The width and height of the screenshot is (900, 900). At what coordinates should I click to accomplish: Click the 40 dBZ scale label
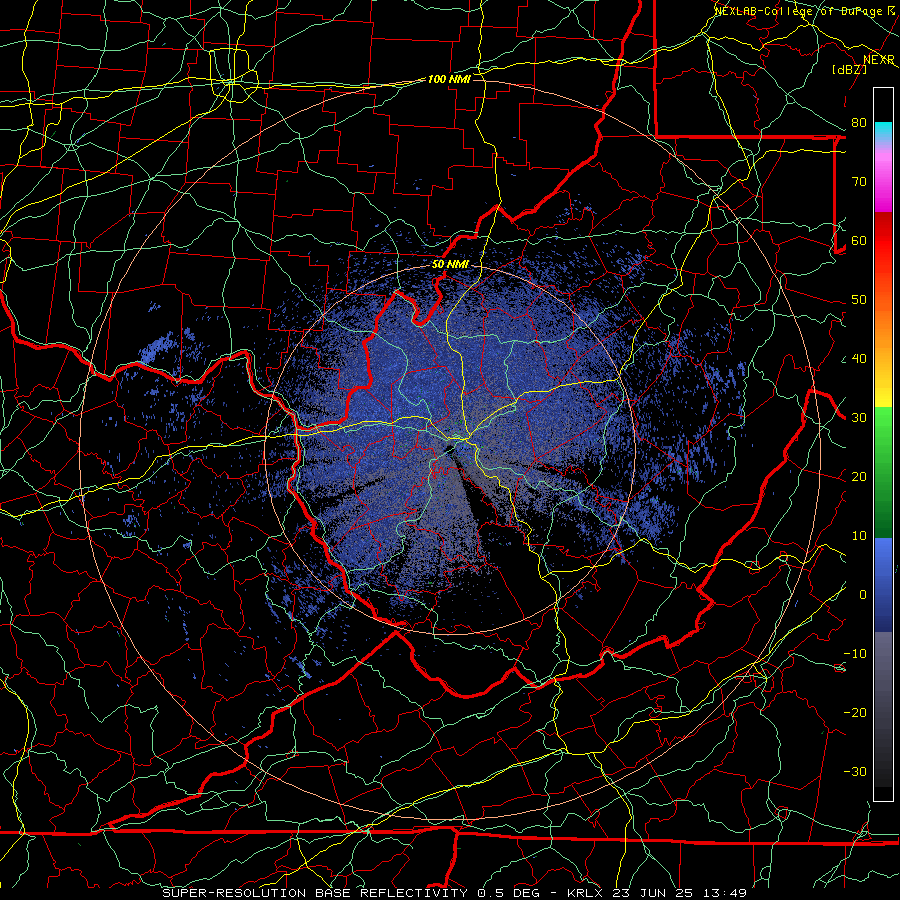pos(859,359)
